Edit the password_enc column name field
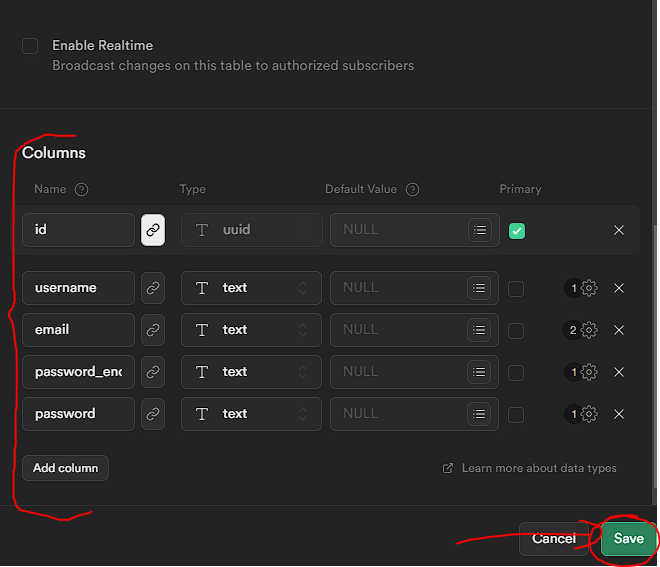Viewport: 660px width, 567px height. 78,372
